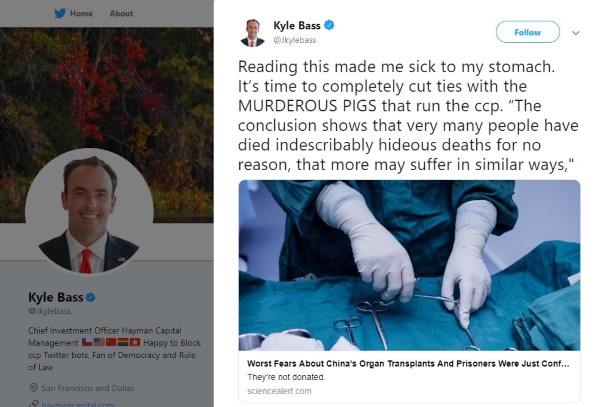
Task: Open the article headline about China's organ transplants
Action: [408, 363]
